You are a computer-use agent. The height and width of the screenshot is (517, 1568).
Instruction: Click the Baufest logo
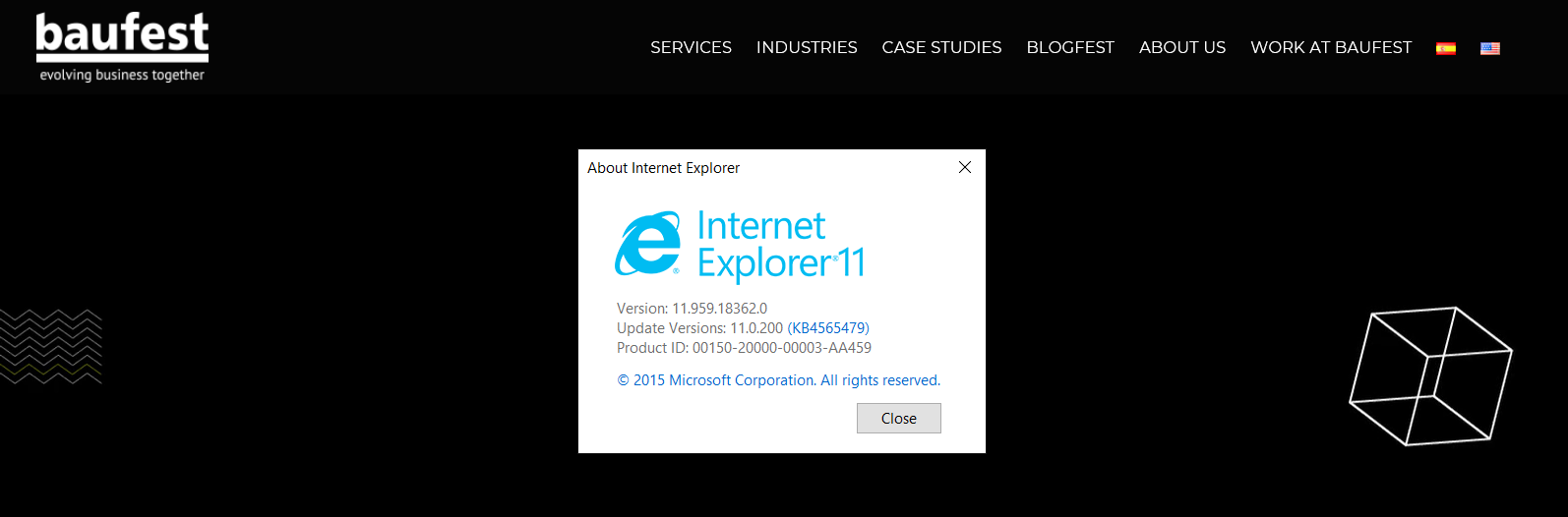tap(122, 47)
